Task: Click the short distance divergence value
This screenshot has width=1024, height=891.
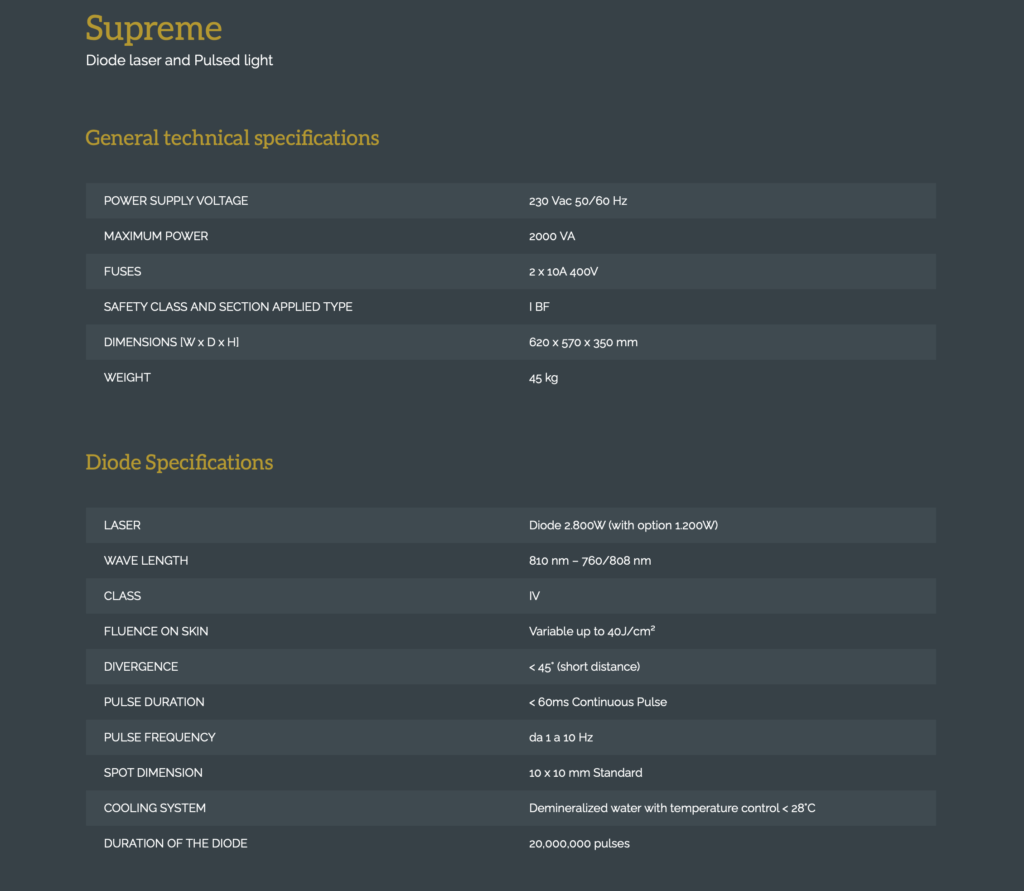Action: pyautogui.click(x=584, y=667)
